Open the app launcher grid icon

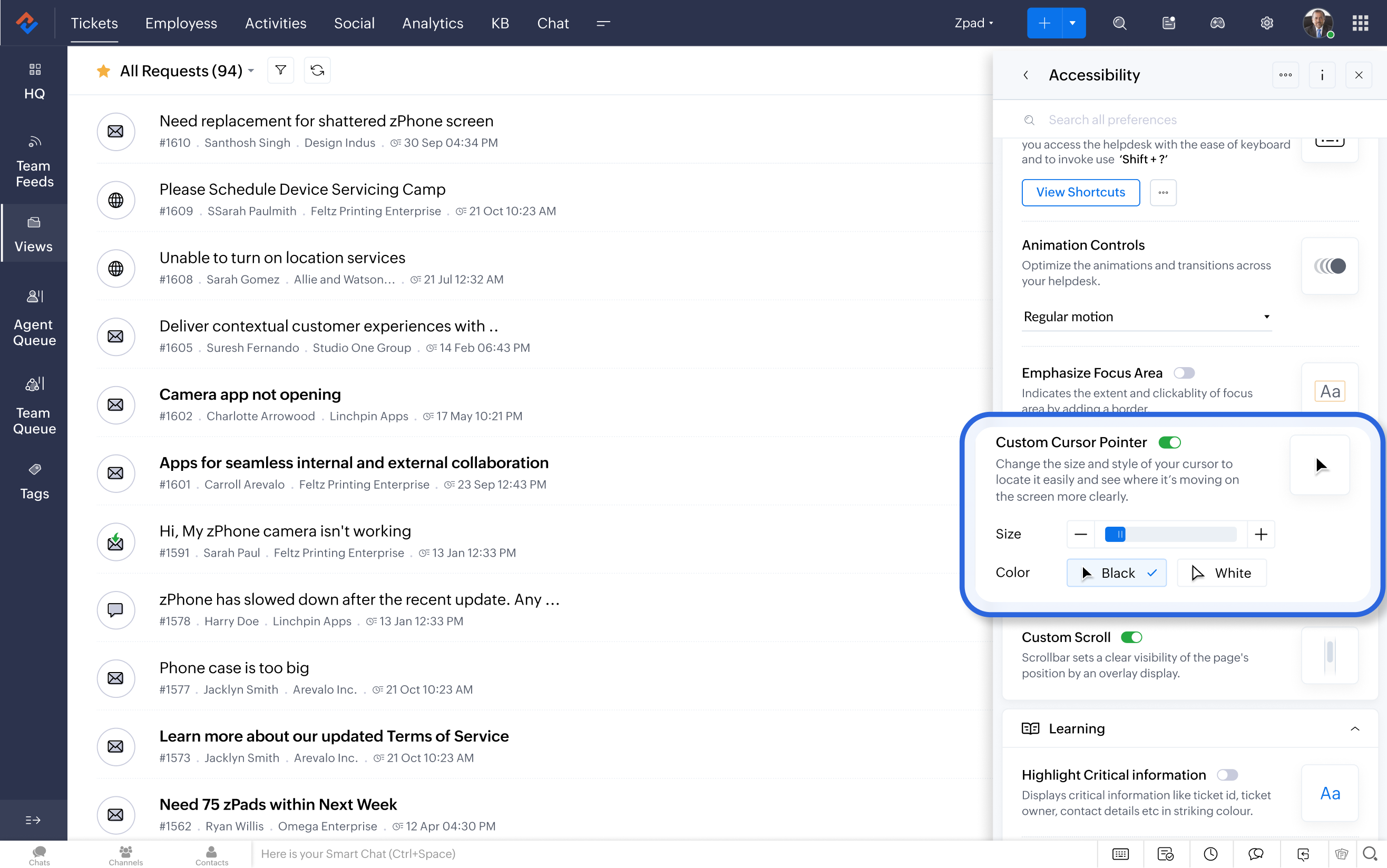point(1360,24)
